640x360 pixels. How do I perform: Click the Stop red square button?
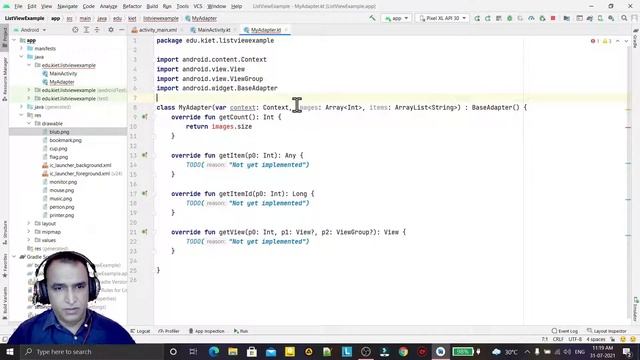click(553, 18)
